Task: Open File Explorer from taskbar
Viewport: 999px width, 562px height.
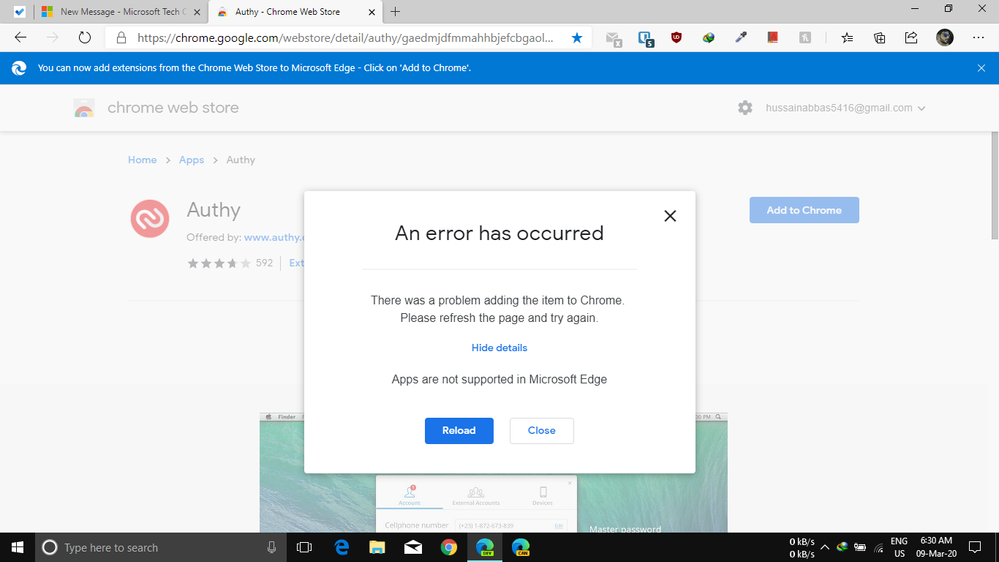Action: (377, 547)
